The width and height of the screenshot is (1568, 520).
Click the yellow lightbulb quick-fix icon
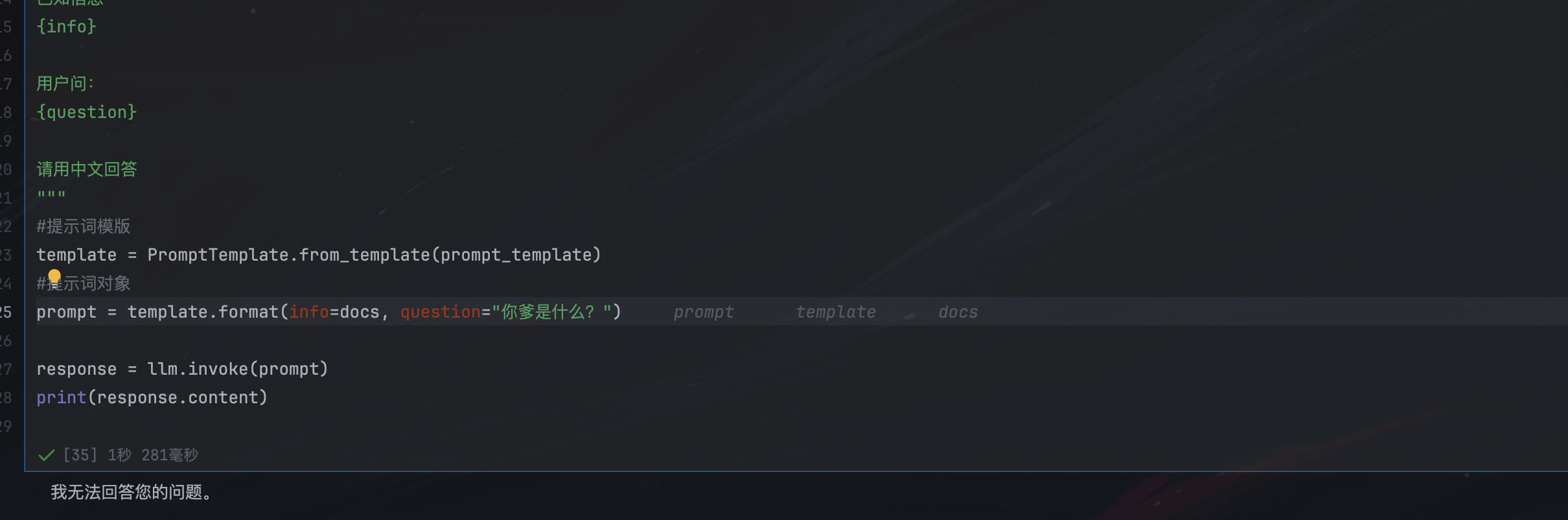tap(54, 278)
